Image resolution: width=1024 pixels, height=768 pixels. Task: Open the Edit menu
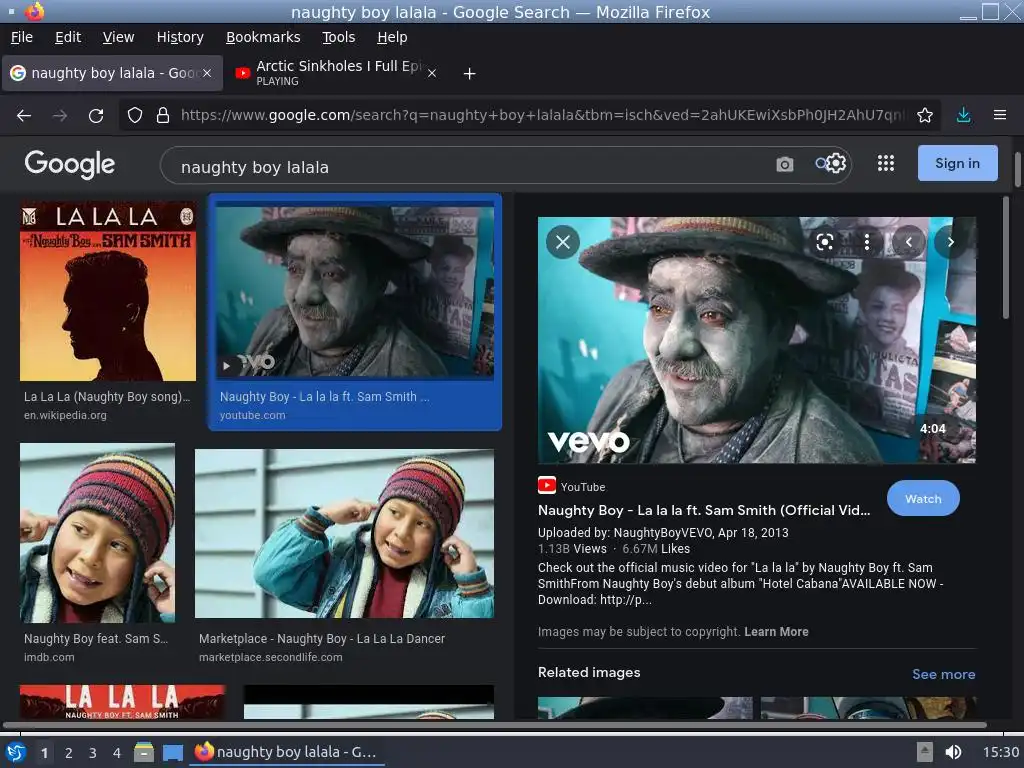68,37
